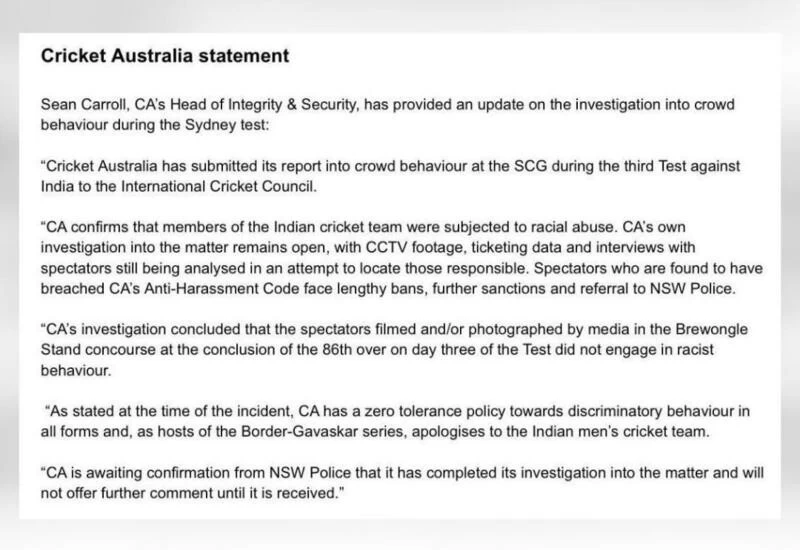800x550 pixels.
Task: Select the paragraph introducing the crowd behaviour investigation update
Action: click(380, 114)
